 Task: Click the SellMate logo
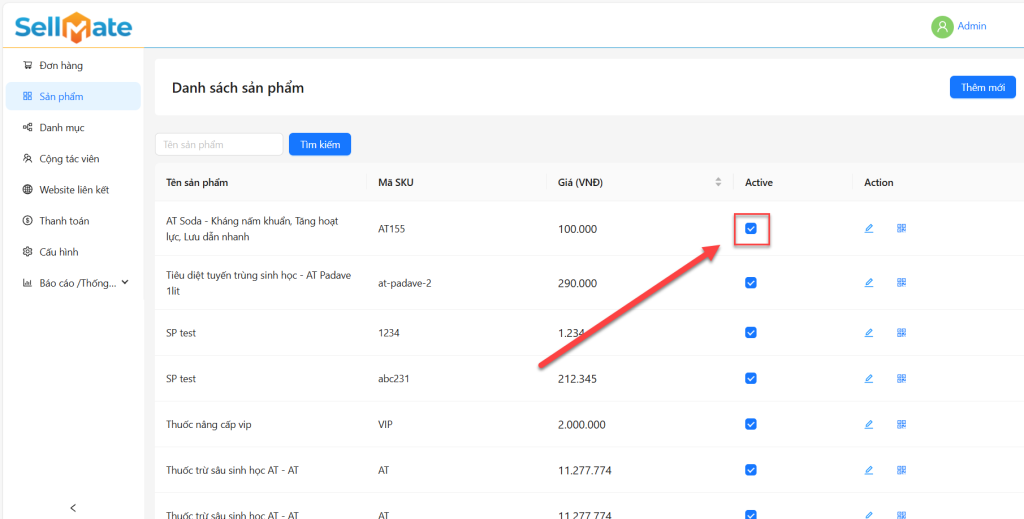(73, 27)
